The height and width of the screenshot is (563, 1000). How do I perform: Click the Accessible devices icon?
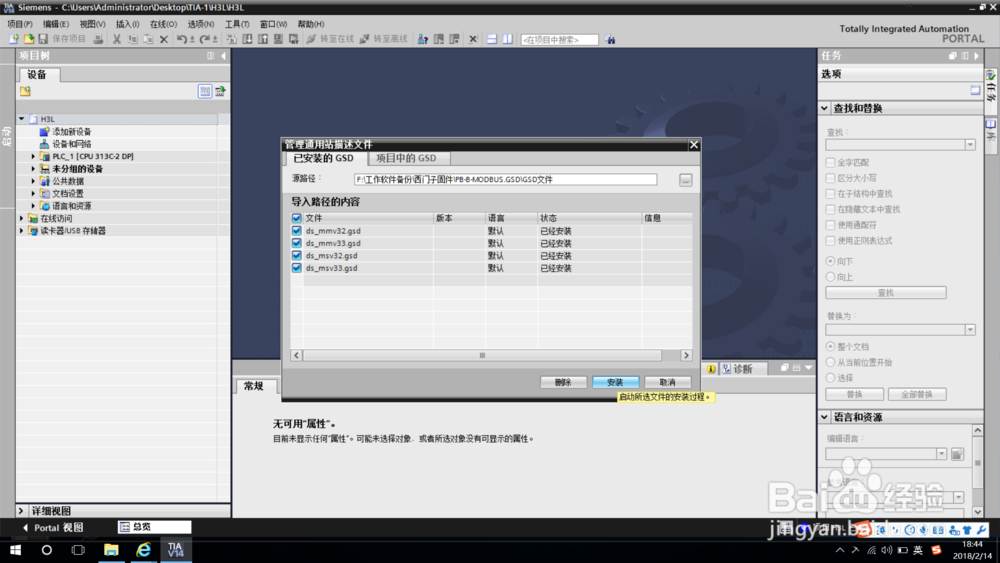pos(423,40)
